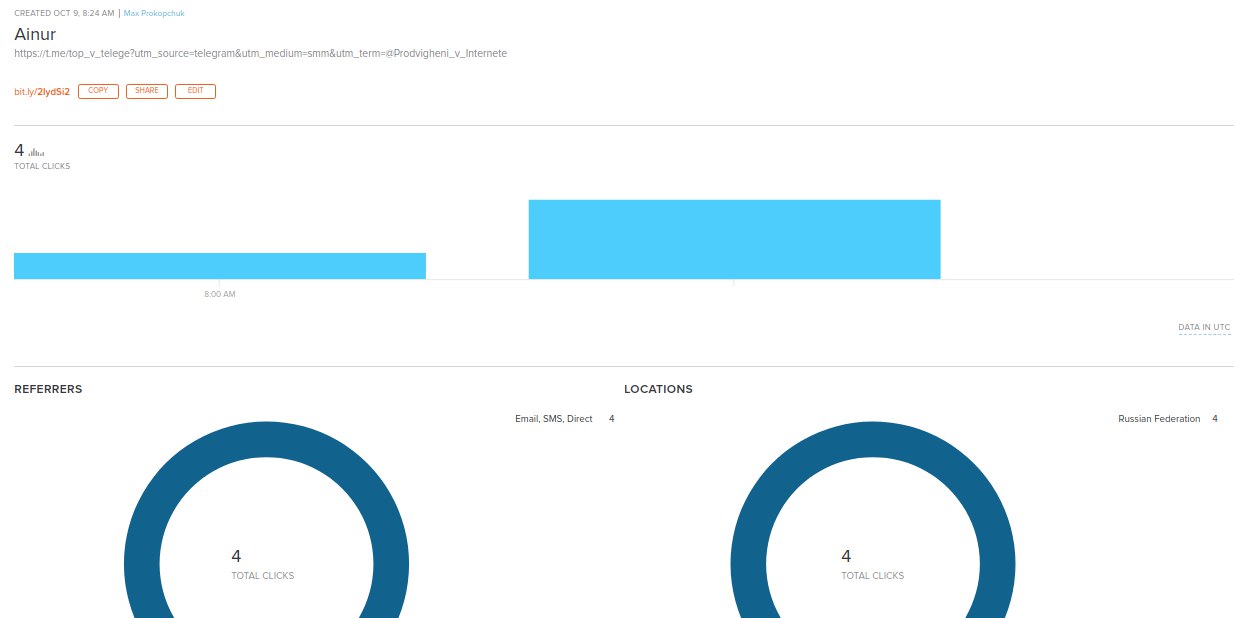
Task: Open the Max Prokopchuk author link
Action: [x=153, y=13]
